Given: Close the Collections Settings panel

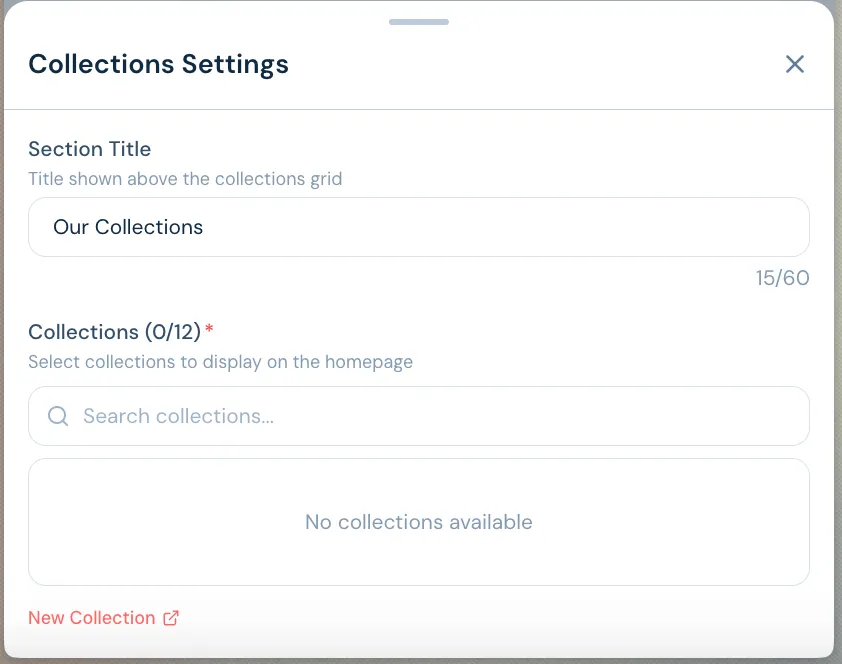Looking at the screenshot, I should pyautogui.click(x=794, y=64).
